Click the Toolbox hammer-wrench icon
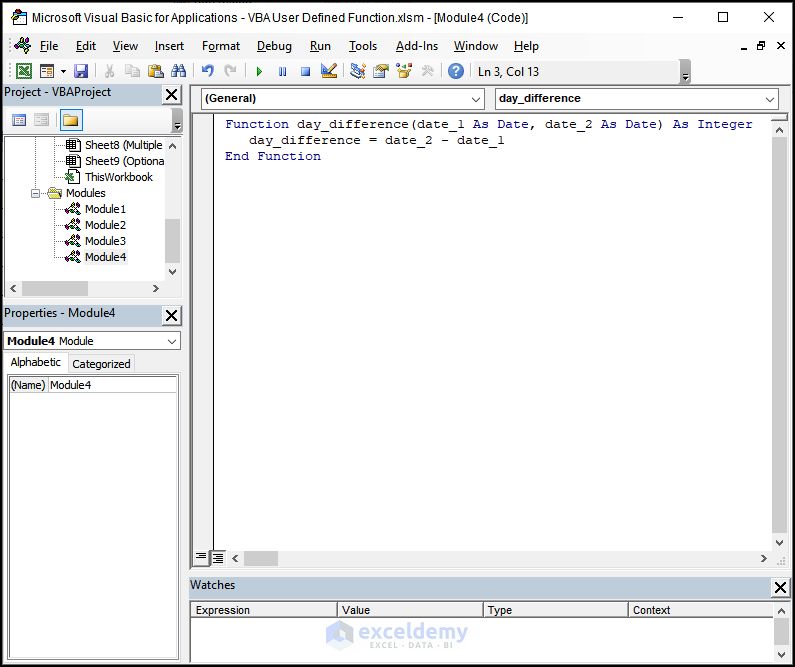This screenshot has width=795, height=667. pyautogui.click(x=427, y=71)
